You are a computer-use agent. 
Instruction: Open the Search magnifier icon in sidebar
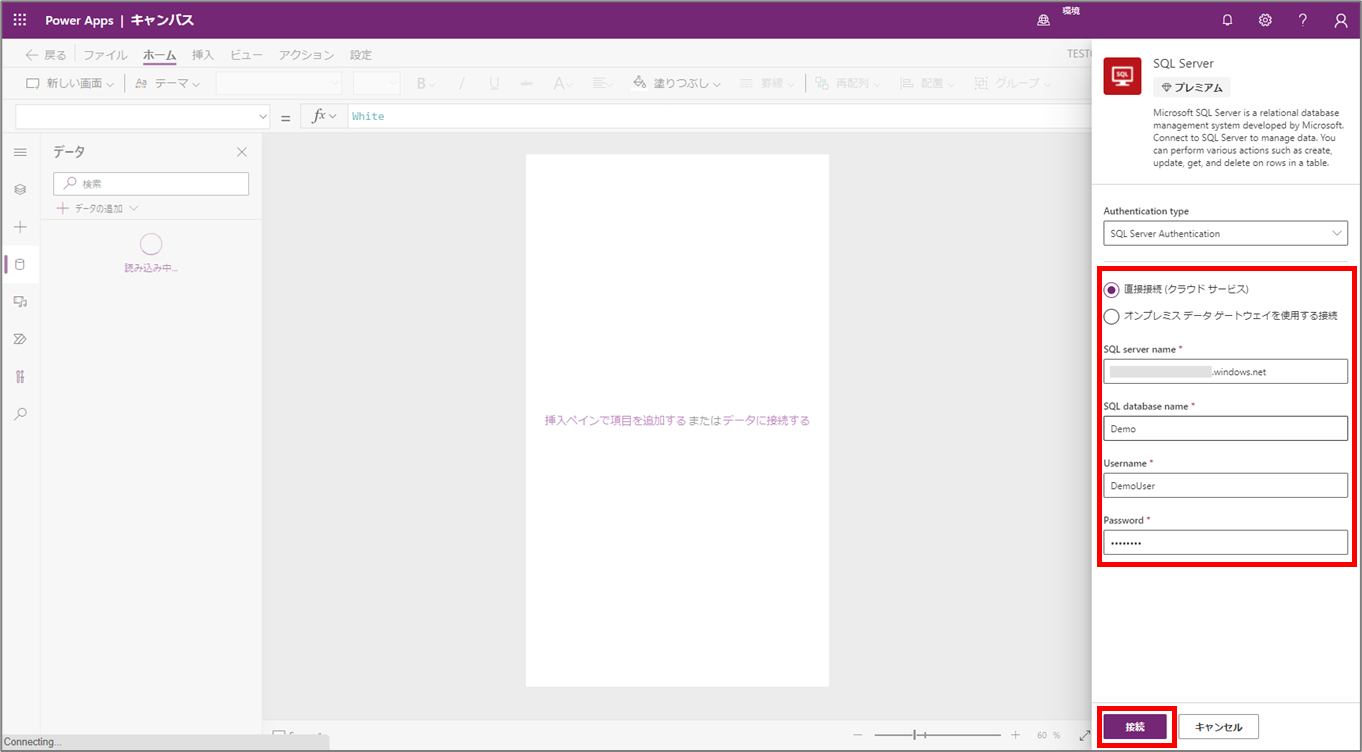pos(20,414)
